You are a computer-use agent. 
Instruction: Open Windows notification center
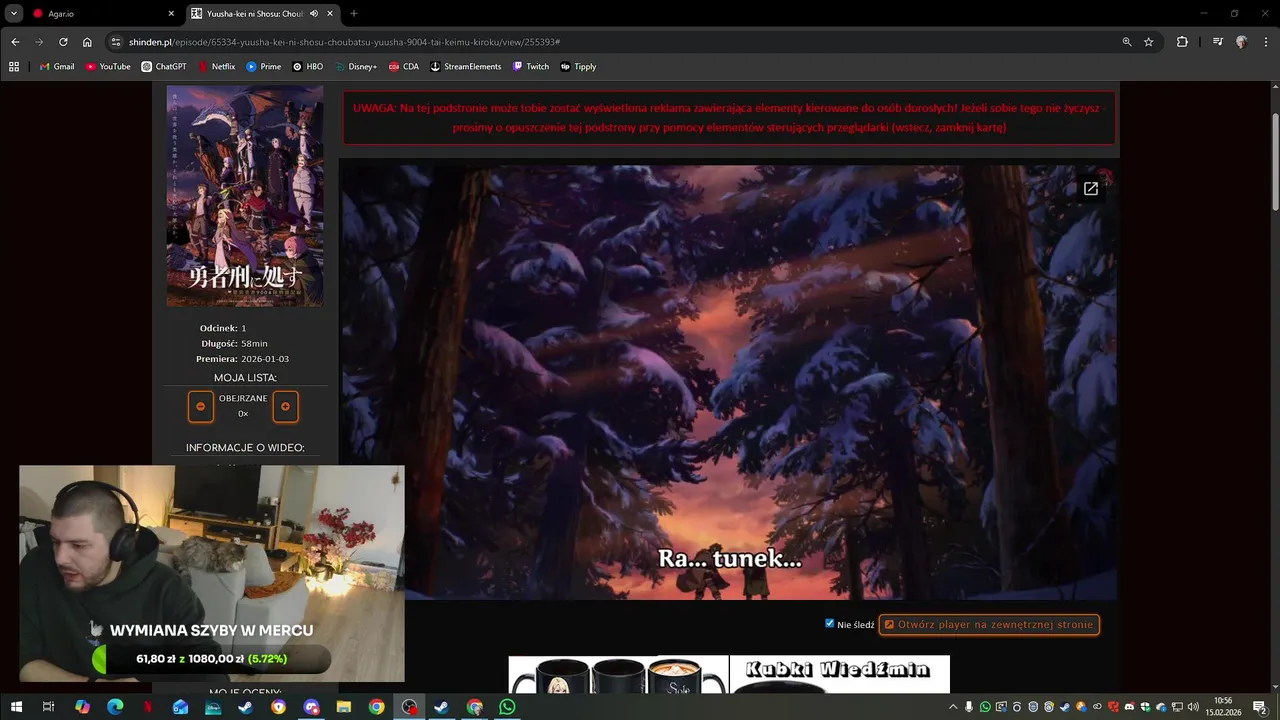(1260, 707)
